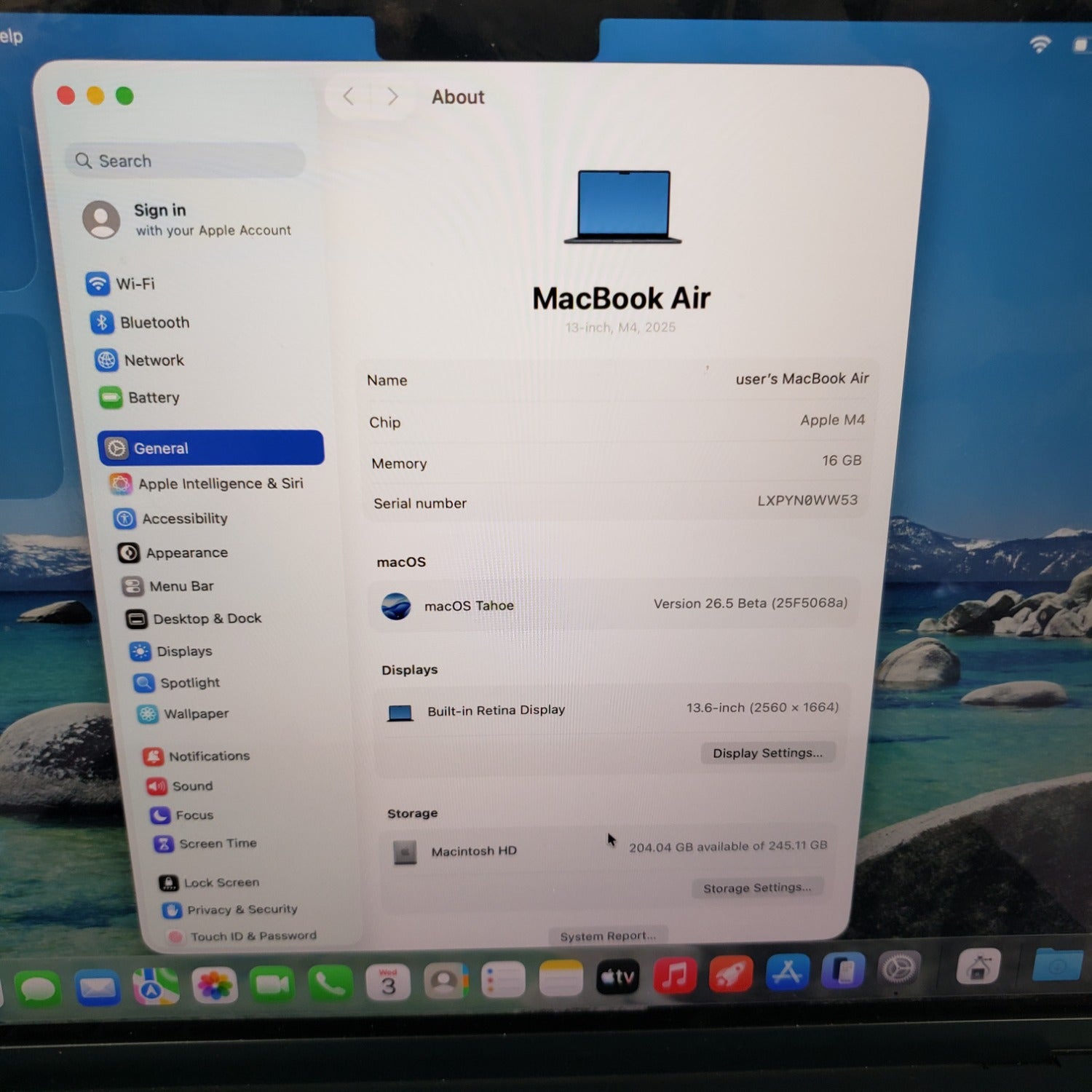Image resolution: width=1092 pixels, height=1092 pixels.
Task: Click the Macintosh HD drive icon
Action: click(405, 852)
